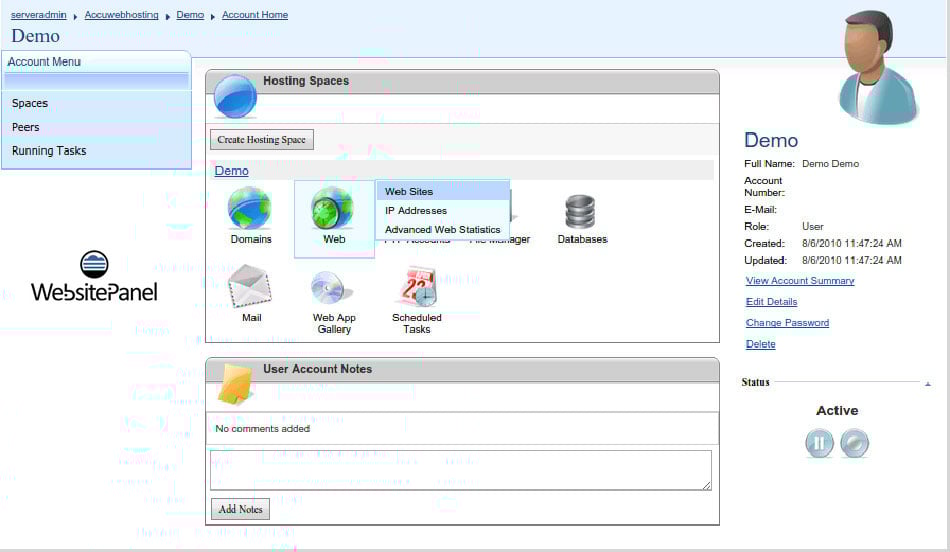Collapse the Status section arrow
950x552 pixels.
[x=928, y=384]
